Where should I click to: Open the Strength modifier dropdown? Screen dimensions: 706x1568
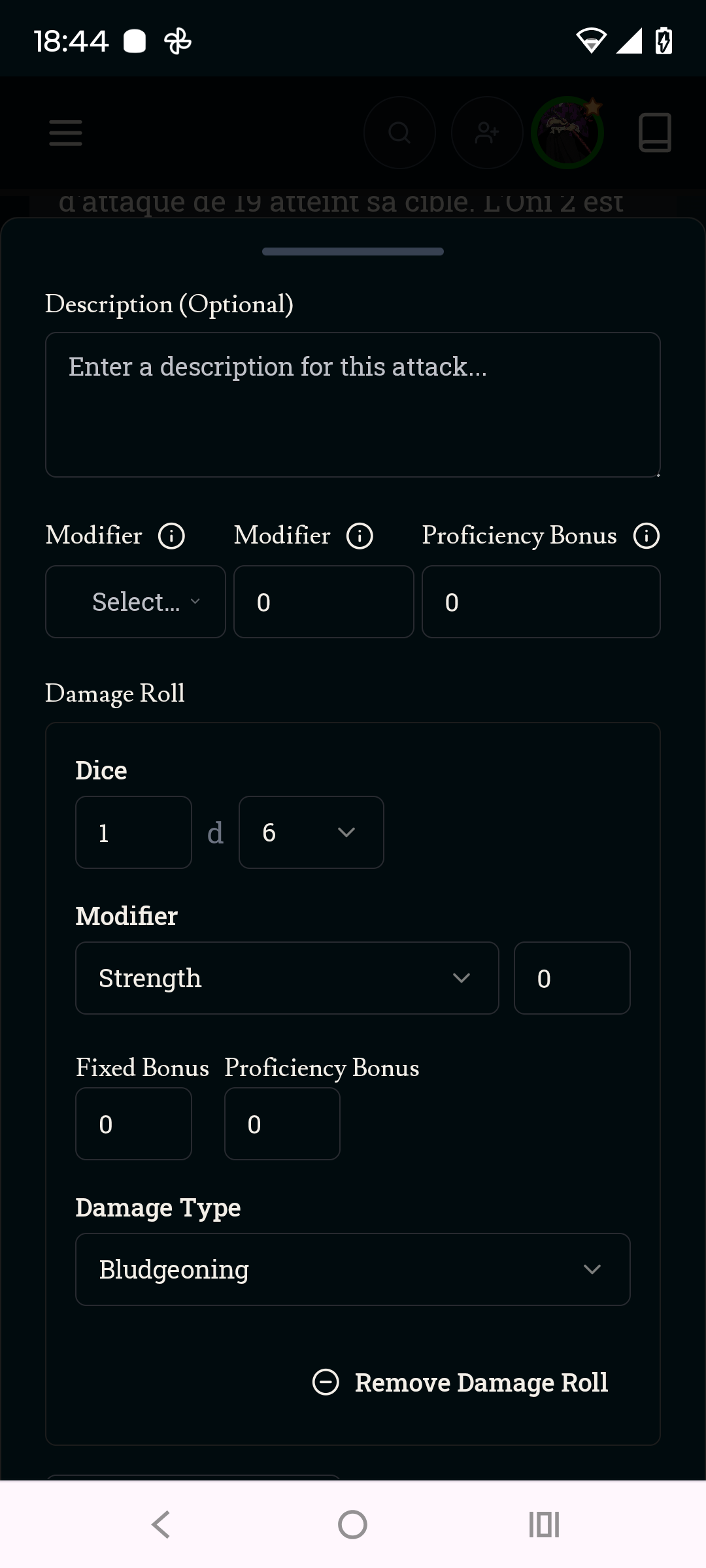[287, 978]
